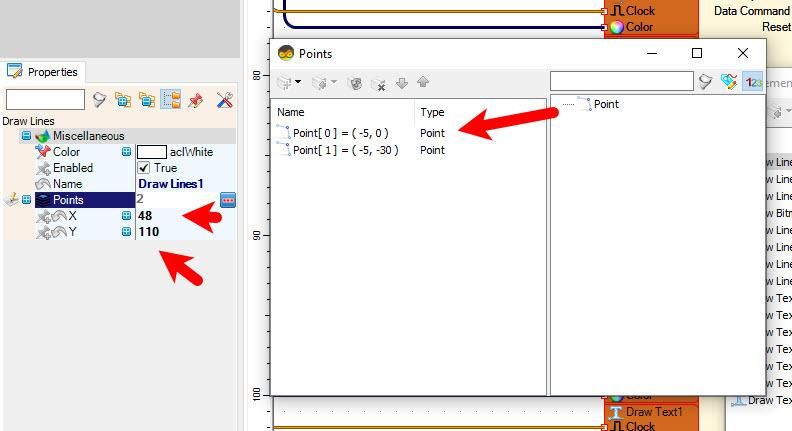
Task: Open the tools wrench icon in Properties
Action: coord(225,100)
